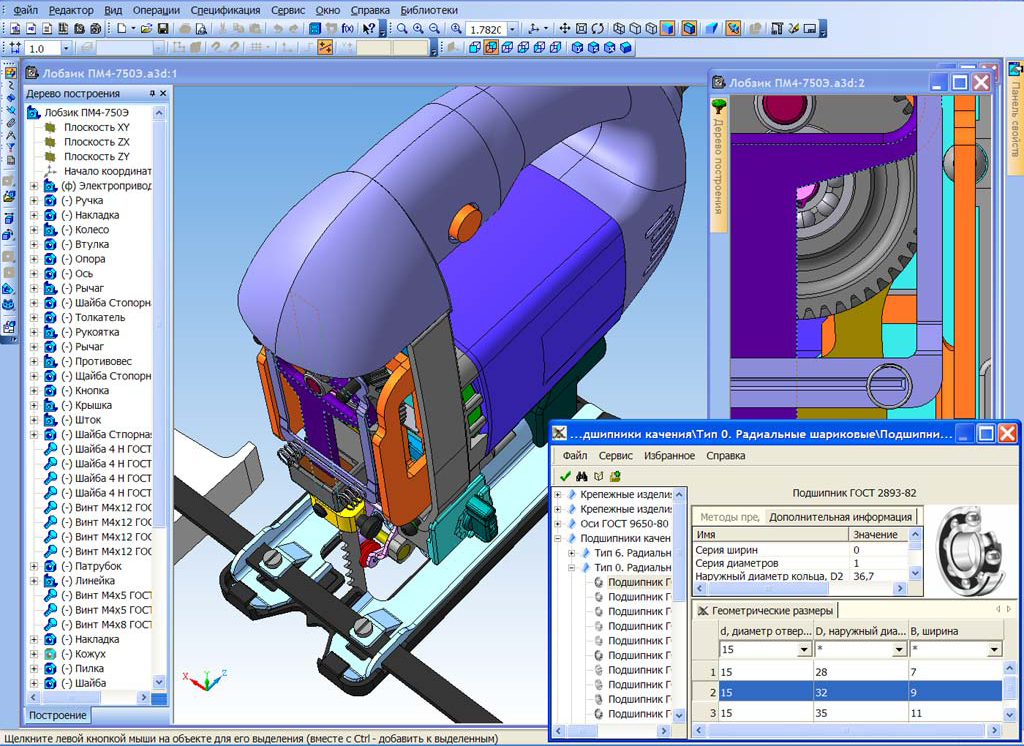This screenshot has width=1024, height=746.
Task: Pin the Дерево построения panel
Action: point(152,93)
